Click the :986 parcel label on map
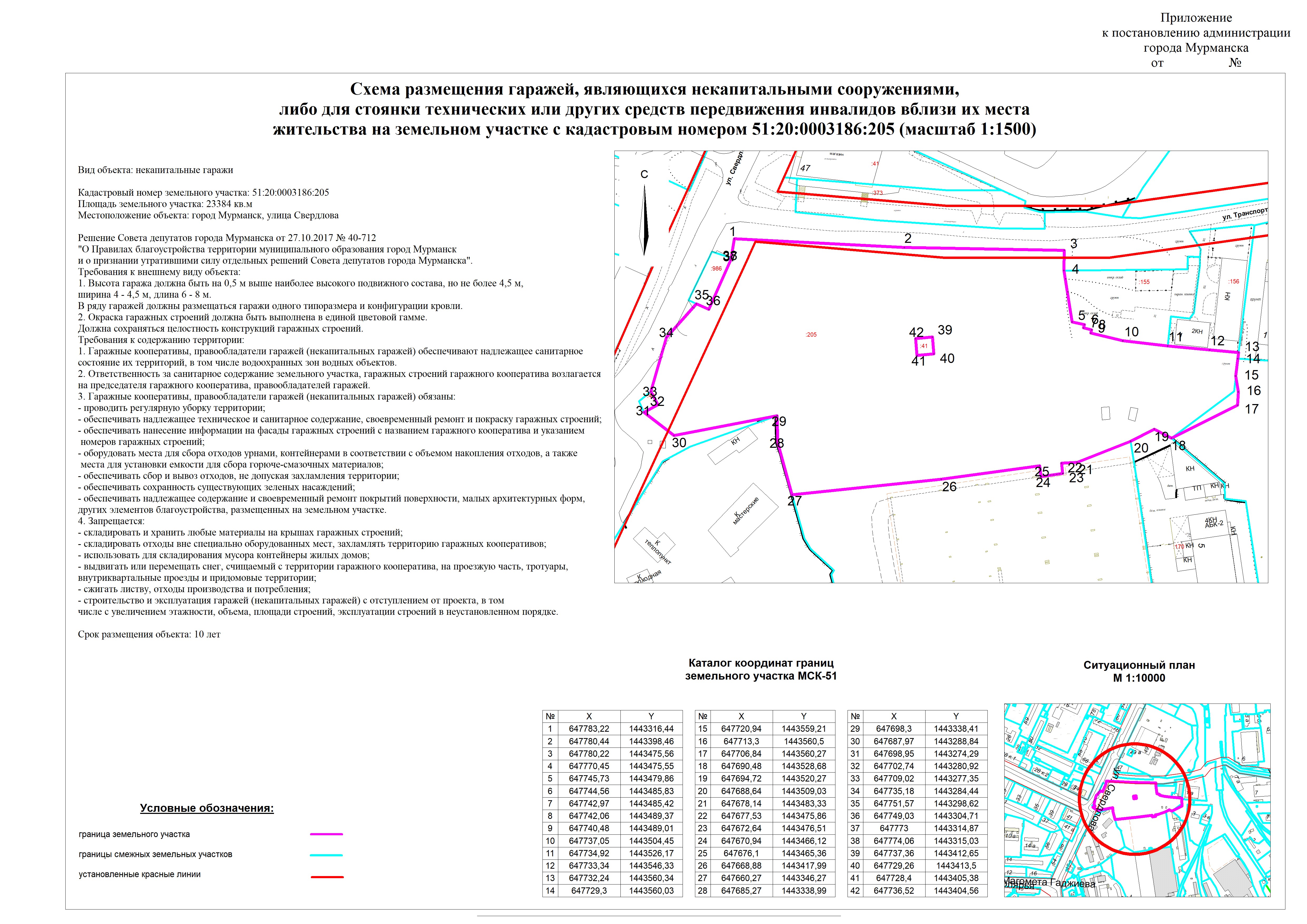Viewport: 1307px width, 924px height. coord(716,269)
